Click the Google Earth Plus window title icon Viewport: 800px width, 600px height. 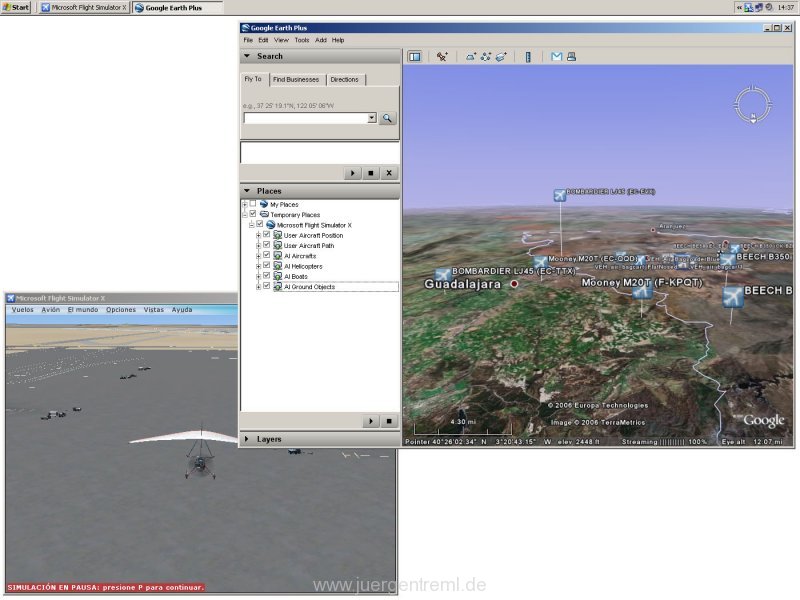[246, 28]
